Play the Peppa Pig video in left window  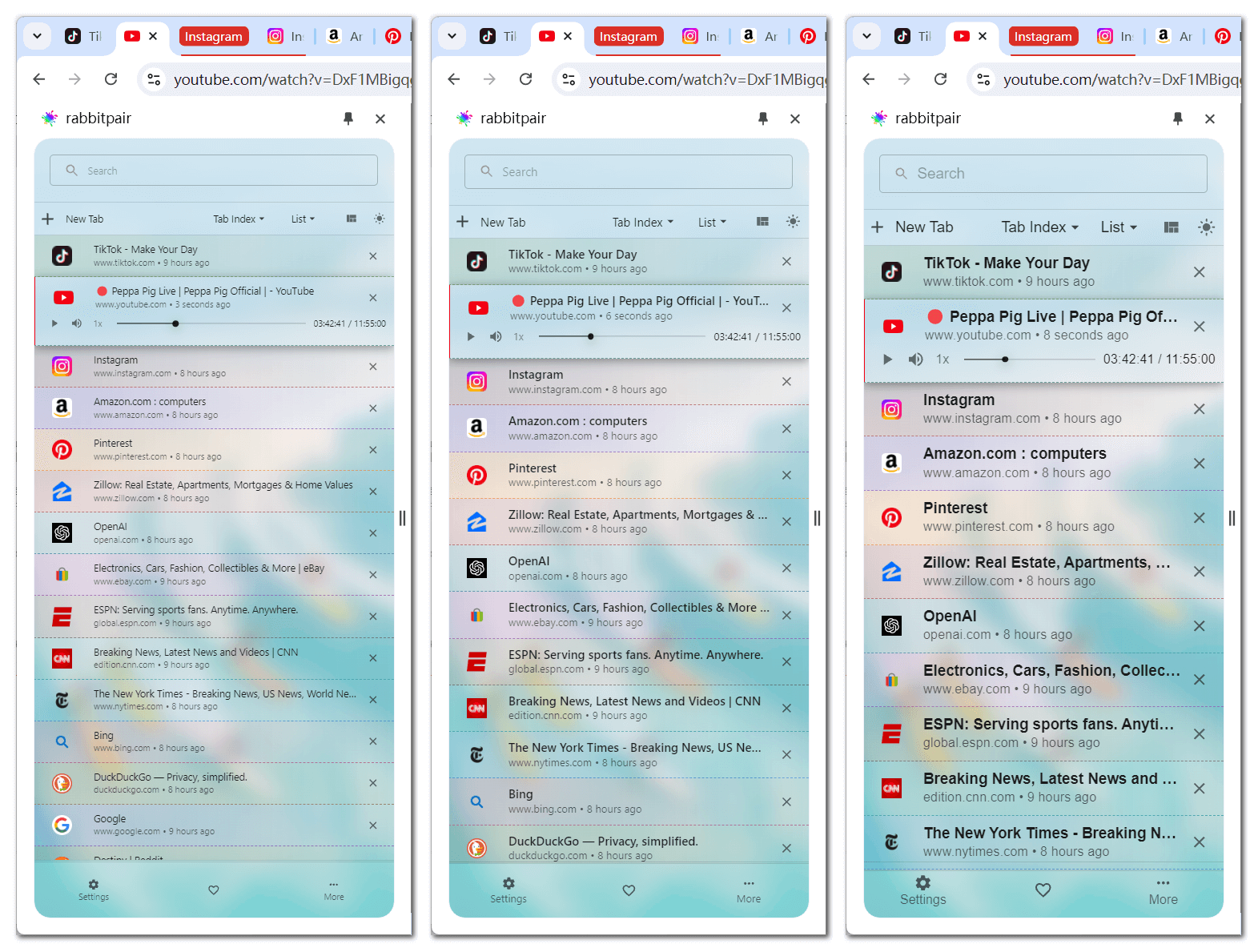coord(54,323)
